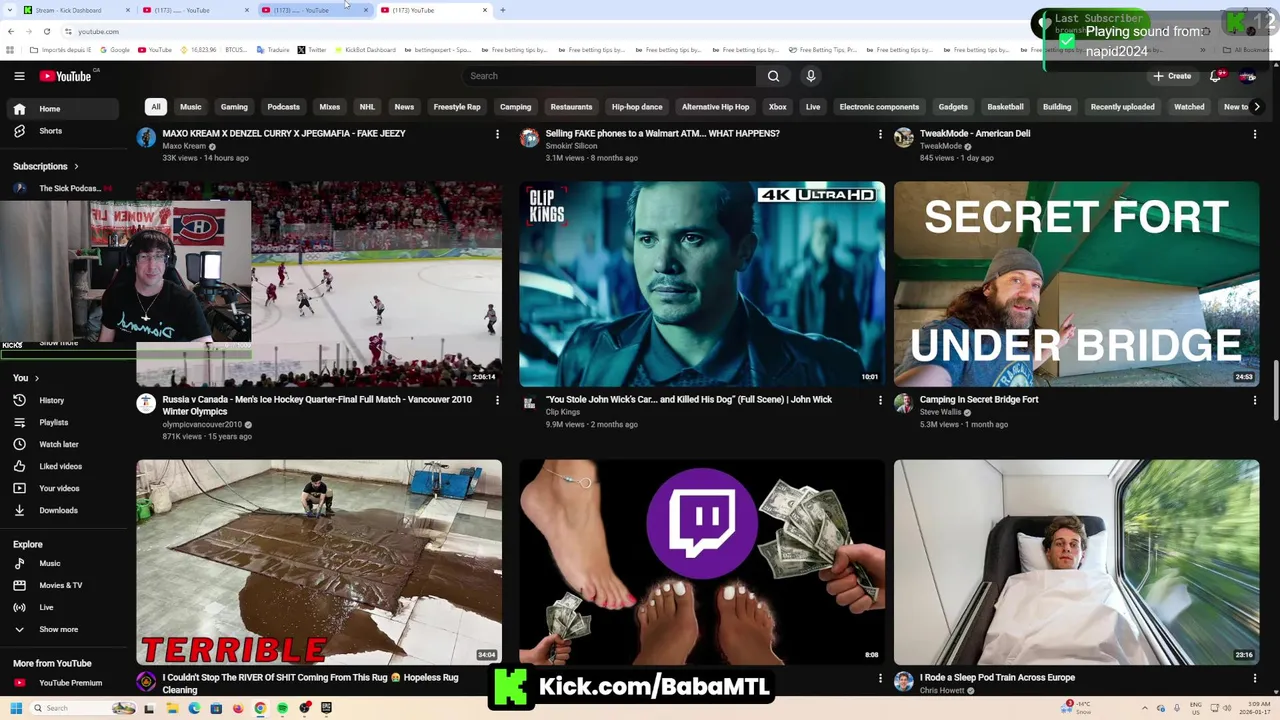This screenshot has height=720, width=1280.
Task: Show more category chips with right arrow
Action: pos(1257,107)
